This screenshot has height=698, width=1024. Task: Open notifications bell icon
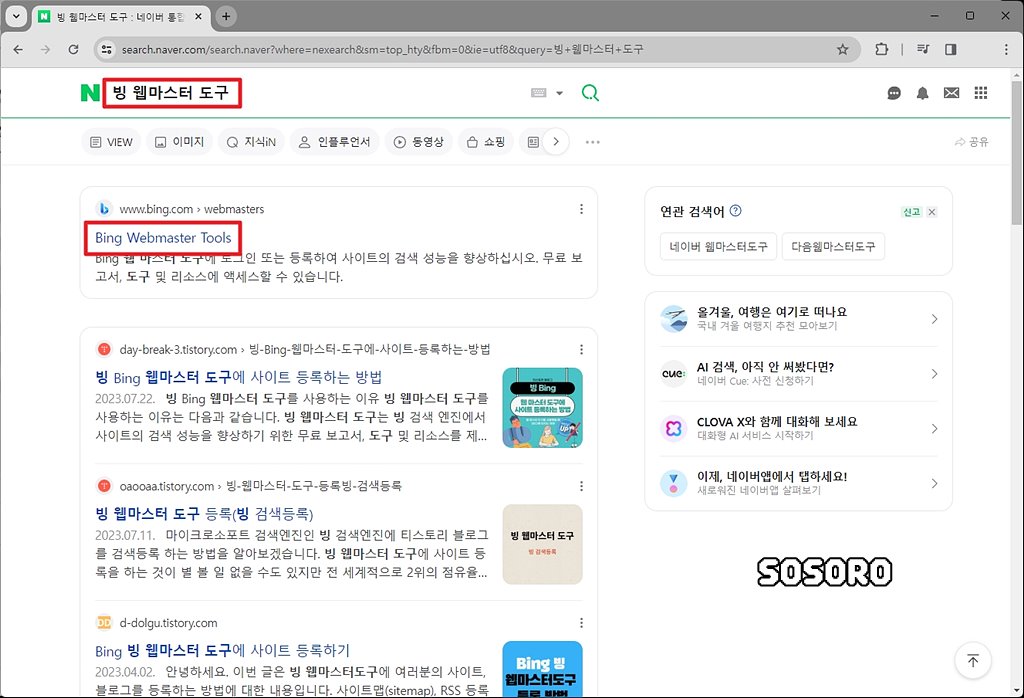tap(922, 93)
